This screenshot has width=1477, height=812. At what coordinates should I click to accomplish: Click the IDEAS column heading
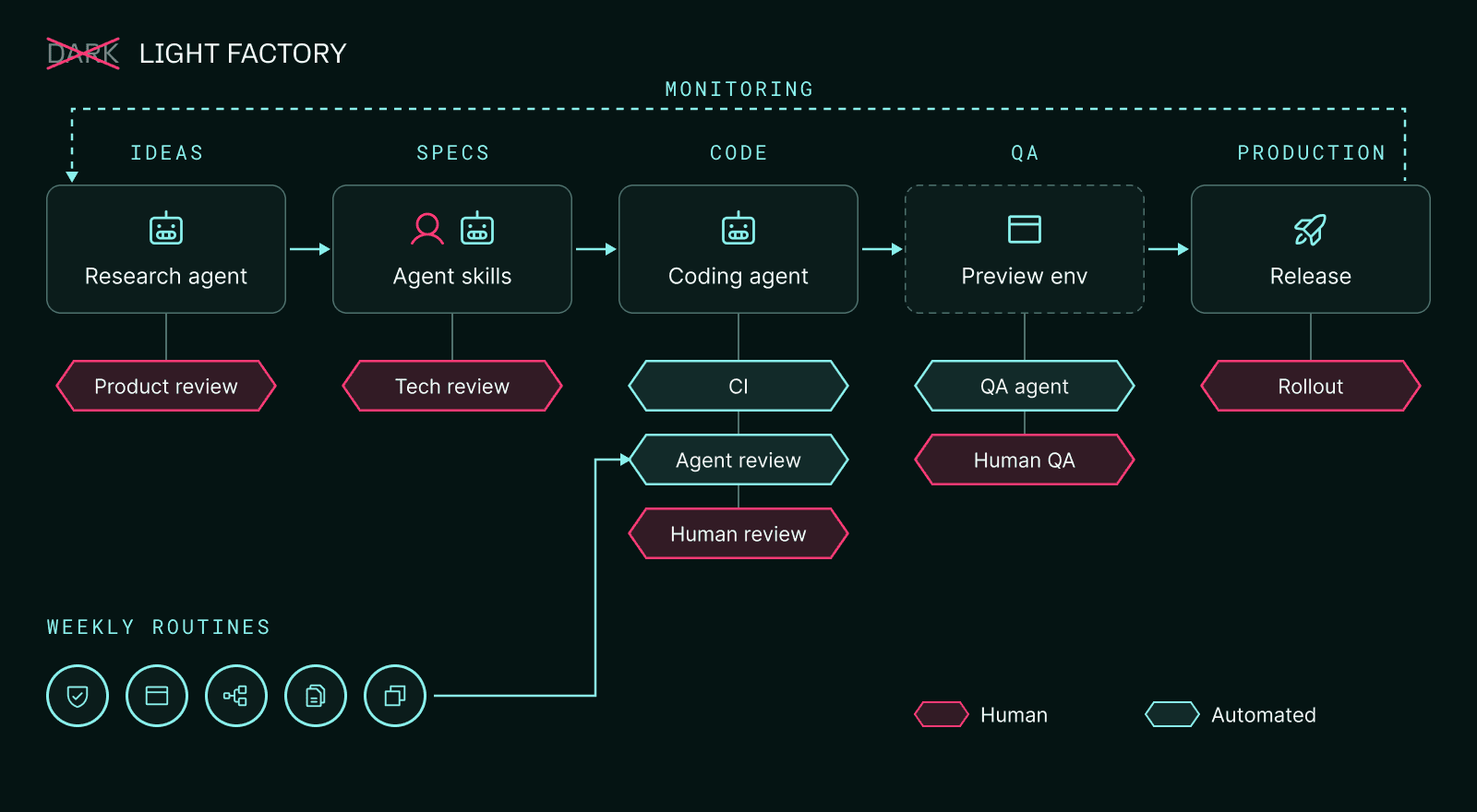(x=167, y=153)
